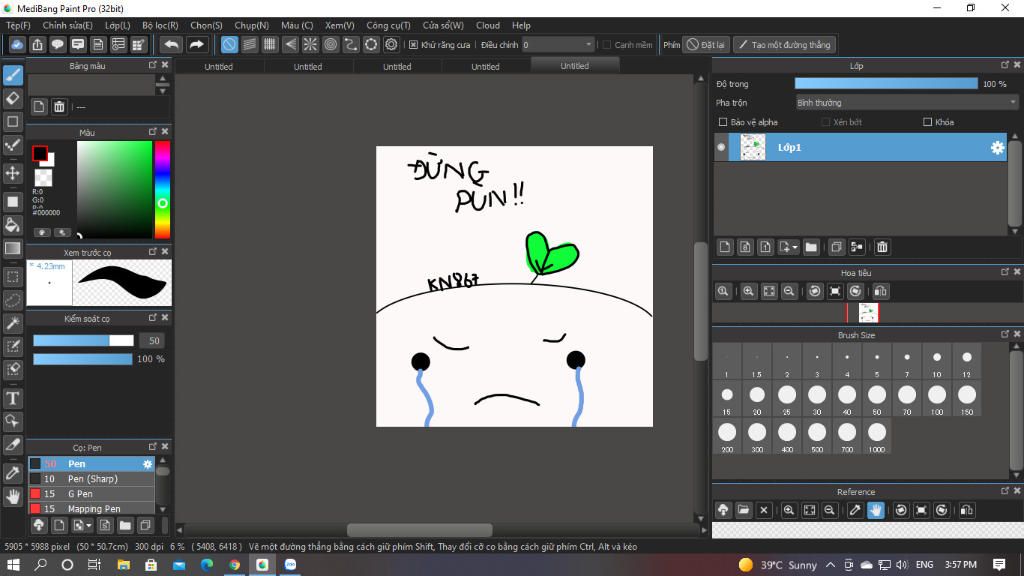The image size is (1024, 576).
Task: Enable the Bảo vệ alpha checkbox
Action: coord(723,122)
